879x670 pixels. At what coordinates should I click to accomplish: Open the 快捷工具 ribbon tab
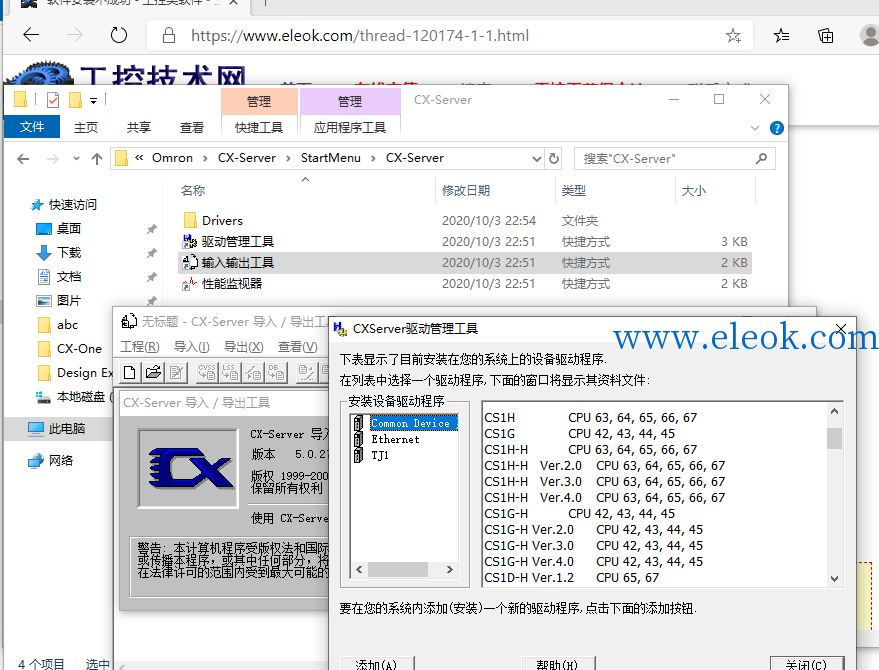259,128
